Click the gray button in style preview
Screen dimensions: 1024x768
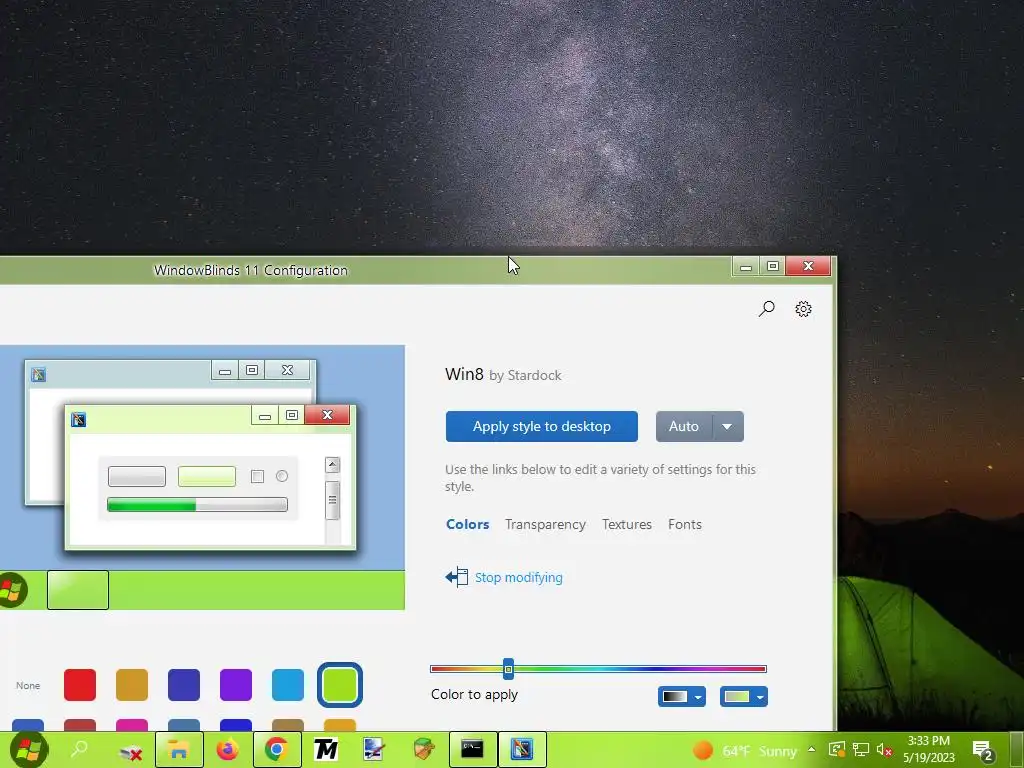point(136,476)
